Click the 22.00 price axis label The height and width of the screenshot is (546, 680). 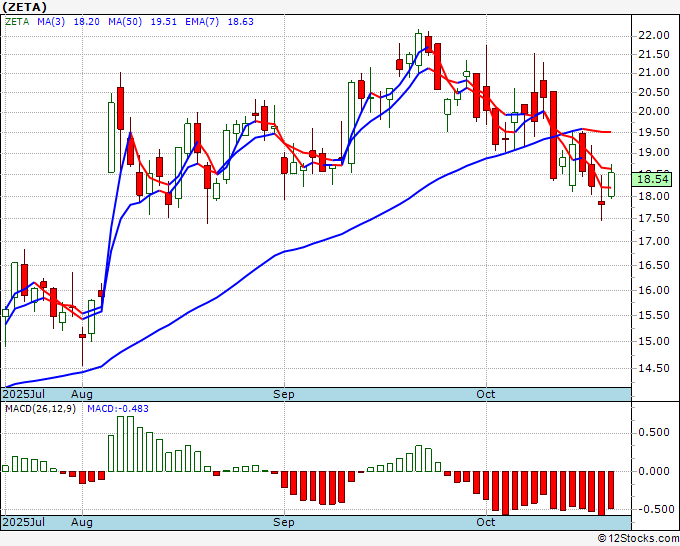[x=654, y=36]
